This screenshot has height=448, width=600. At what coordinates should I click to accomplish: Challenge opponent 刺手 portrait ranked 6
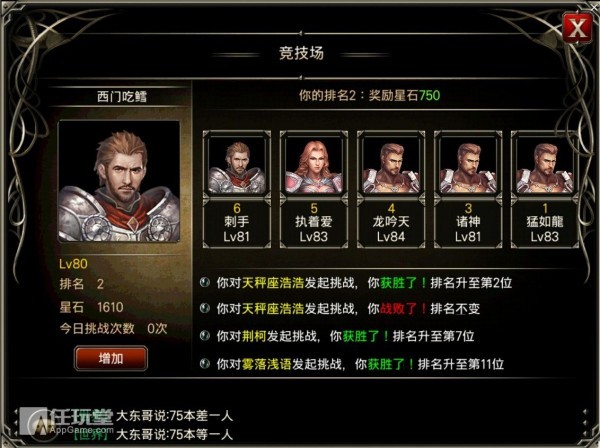tap(237, 165)
